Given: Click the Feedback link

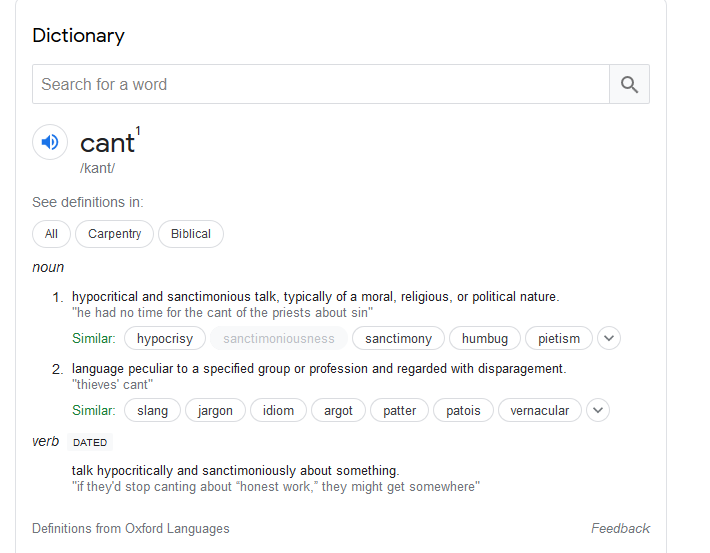Looking at the screenshot, I should 620,528.
